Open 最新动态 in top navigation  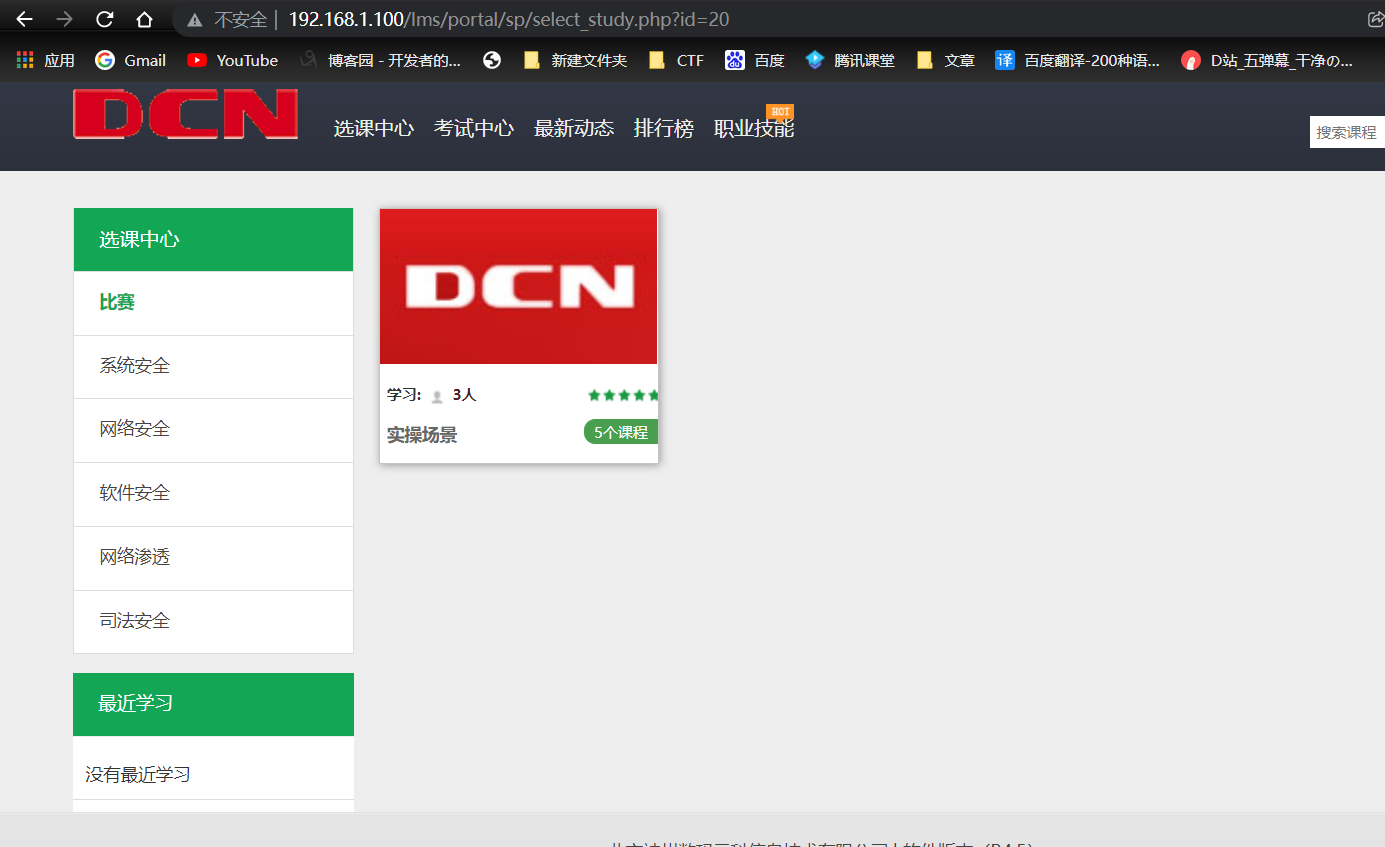click(573, 128)
